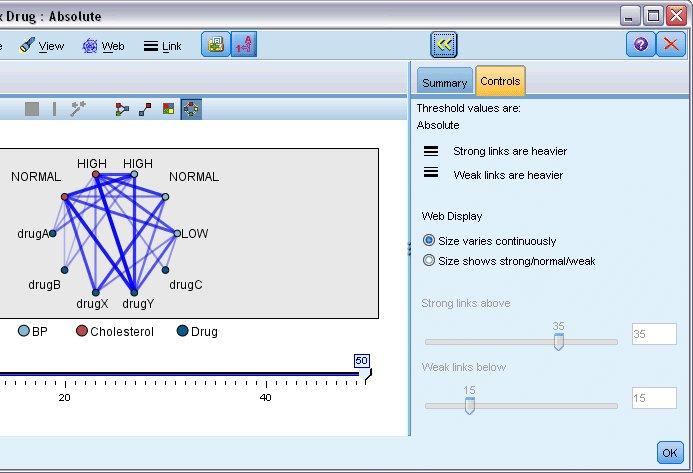Click the three-line Link icon
The image size is (693, 473).
[151, 46]
